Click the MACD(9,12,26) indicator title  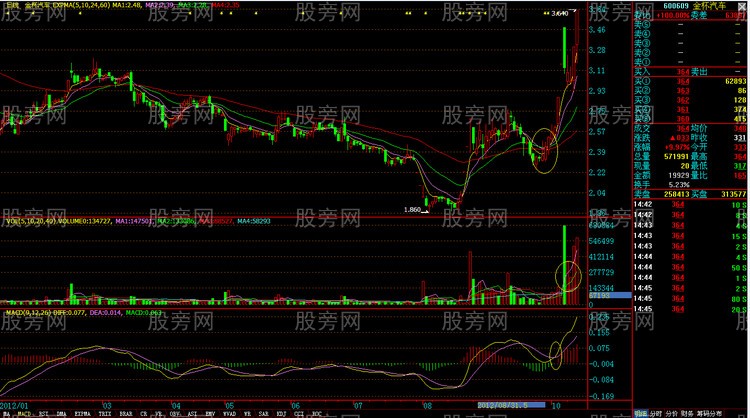(28, 312)
